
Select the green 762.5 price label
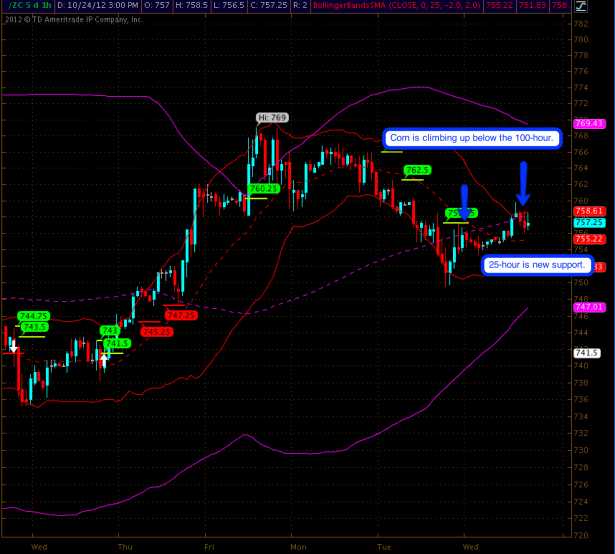point(417,170)
